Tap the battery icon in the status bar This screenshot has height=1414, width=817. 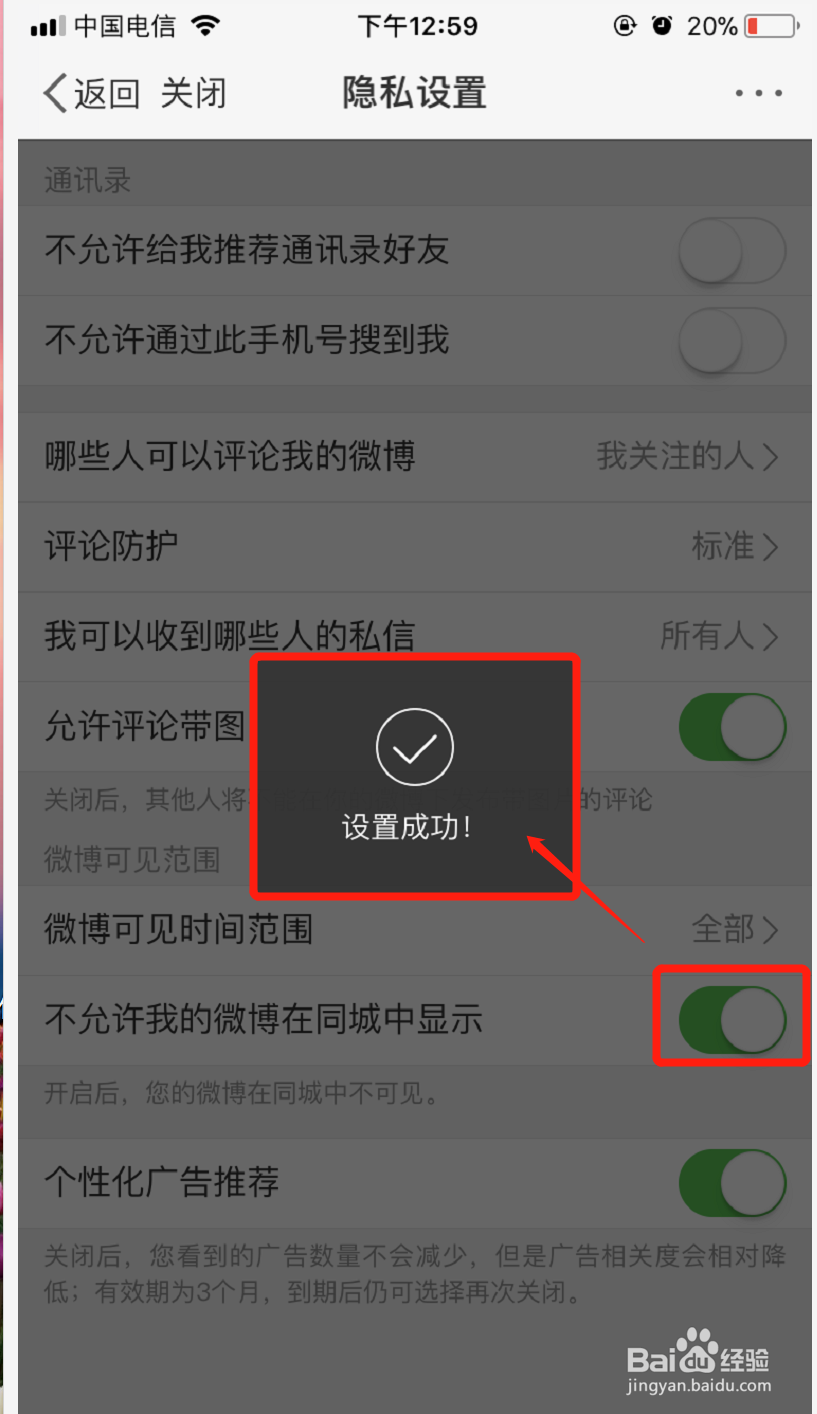[x=772, y=26]
